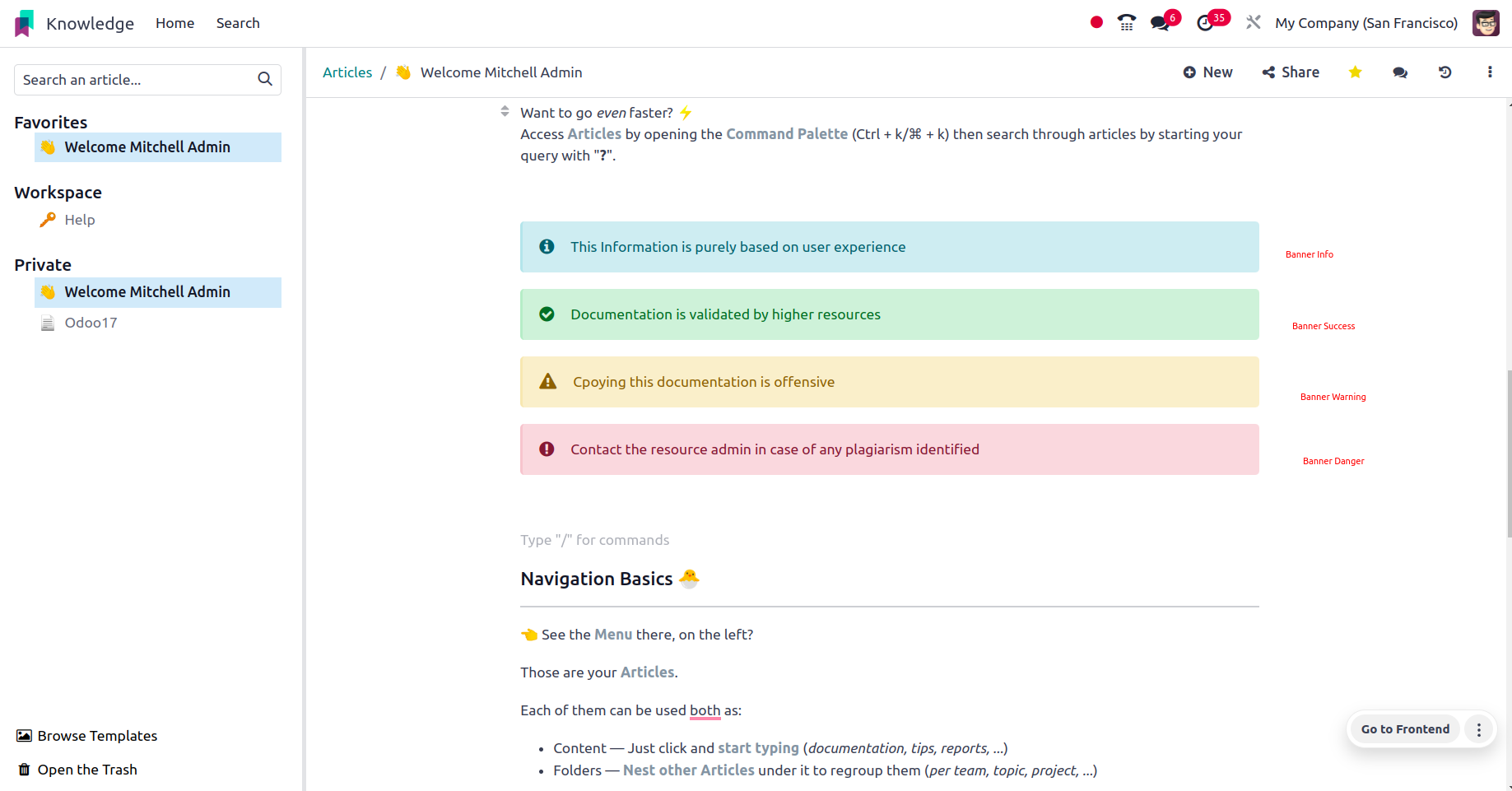Open Mitchell Admin user avatar menu

pyautogui.click(x=1486, y=23)
